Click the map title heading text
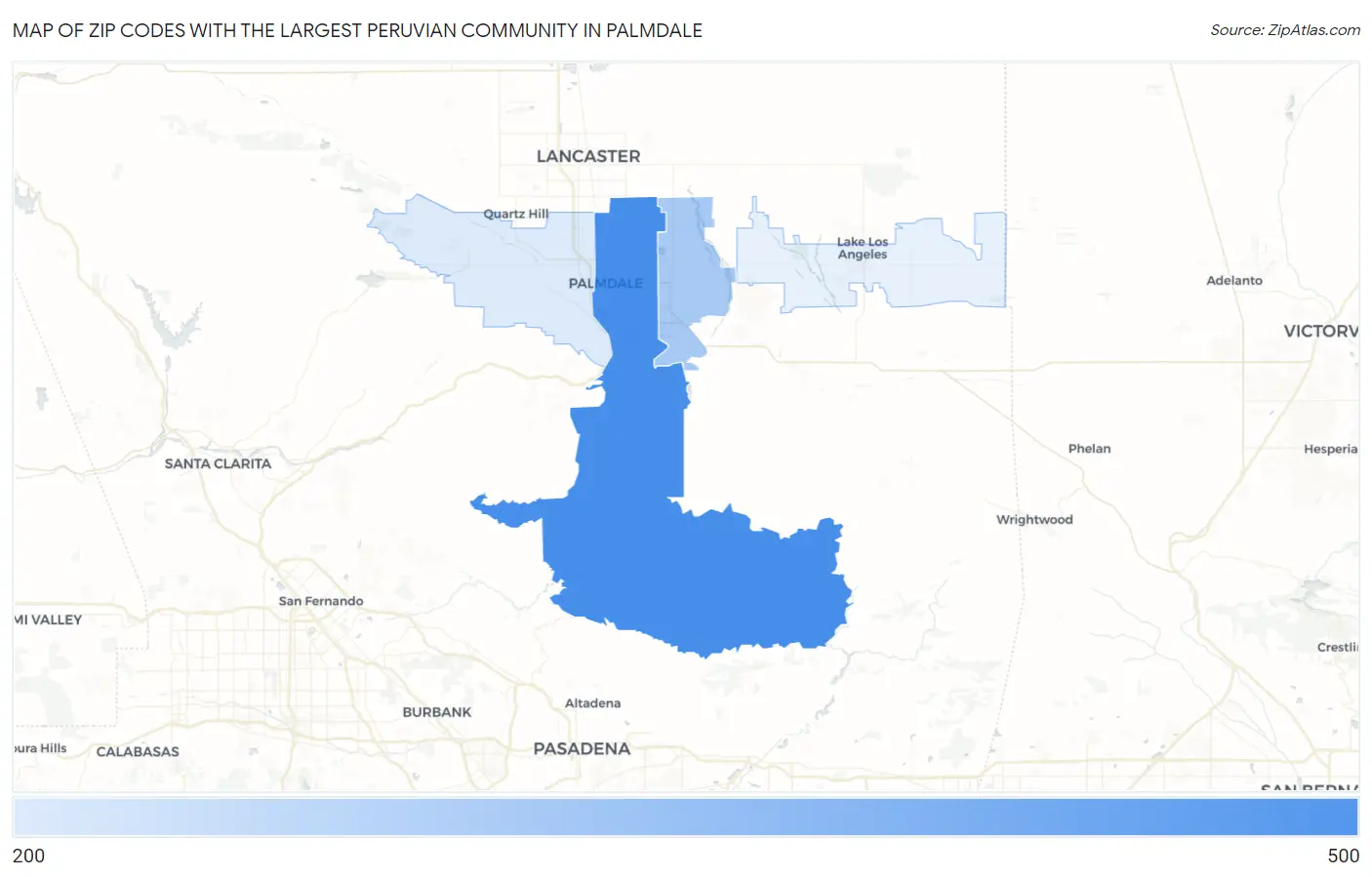This screenshot has width=1372, height=877. [x=357, y=30]
